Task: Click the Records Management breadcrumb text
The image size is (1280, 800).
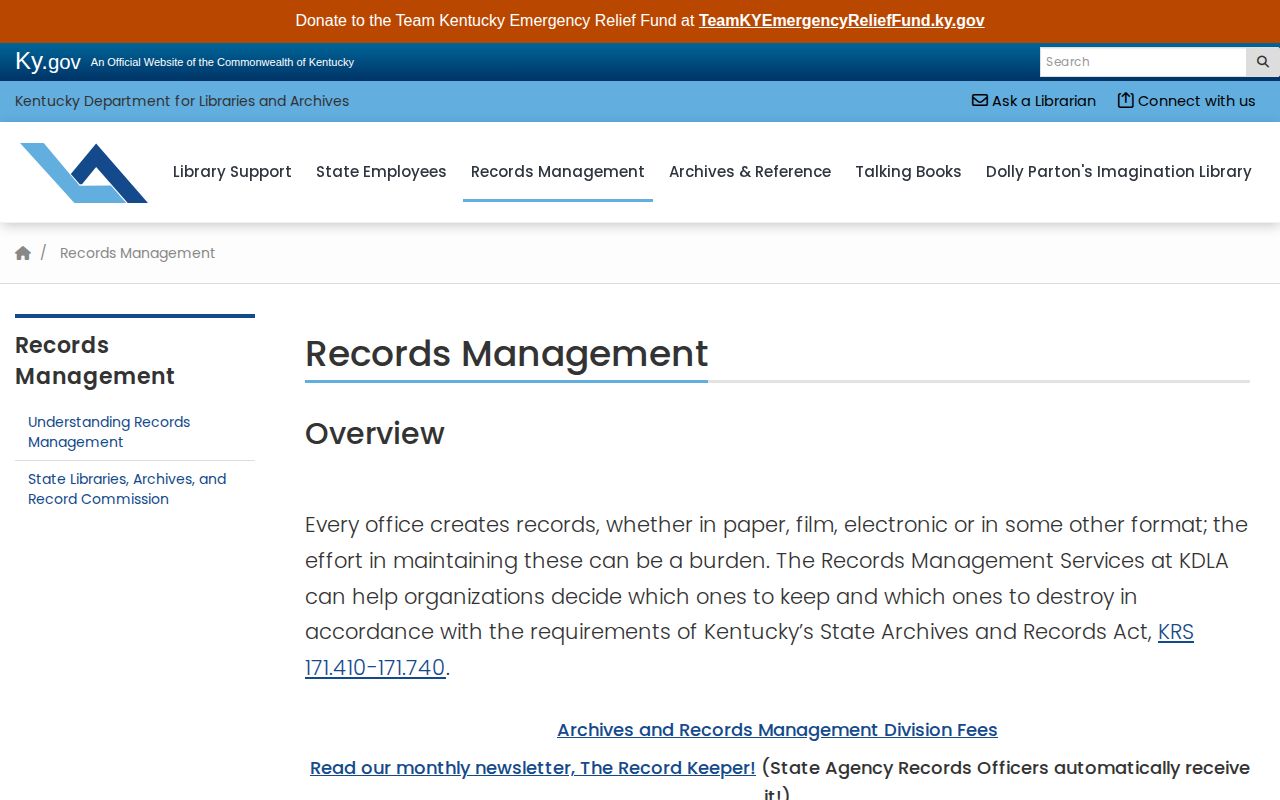Action: (x=137, y=253)
